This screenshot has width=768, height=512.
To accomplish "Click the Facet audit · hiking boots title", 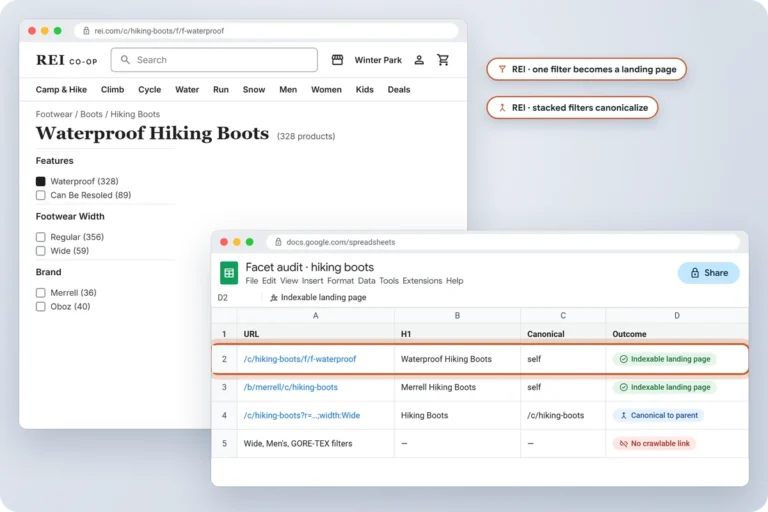I will pyautogui.click(x=310, y=267).
